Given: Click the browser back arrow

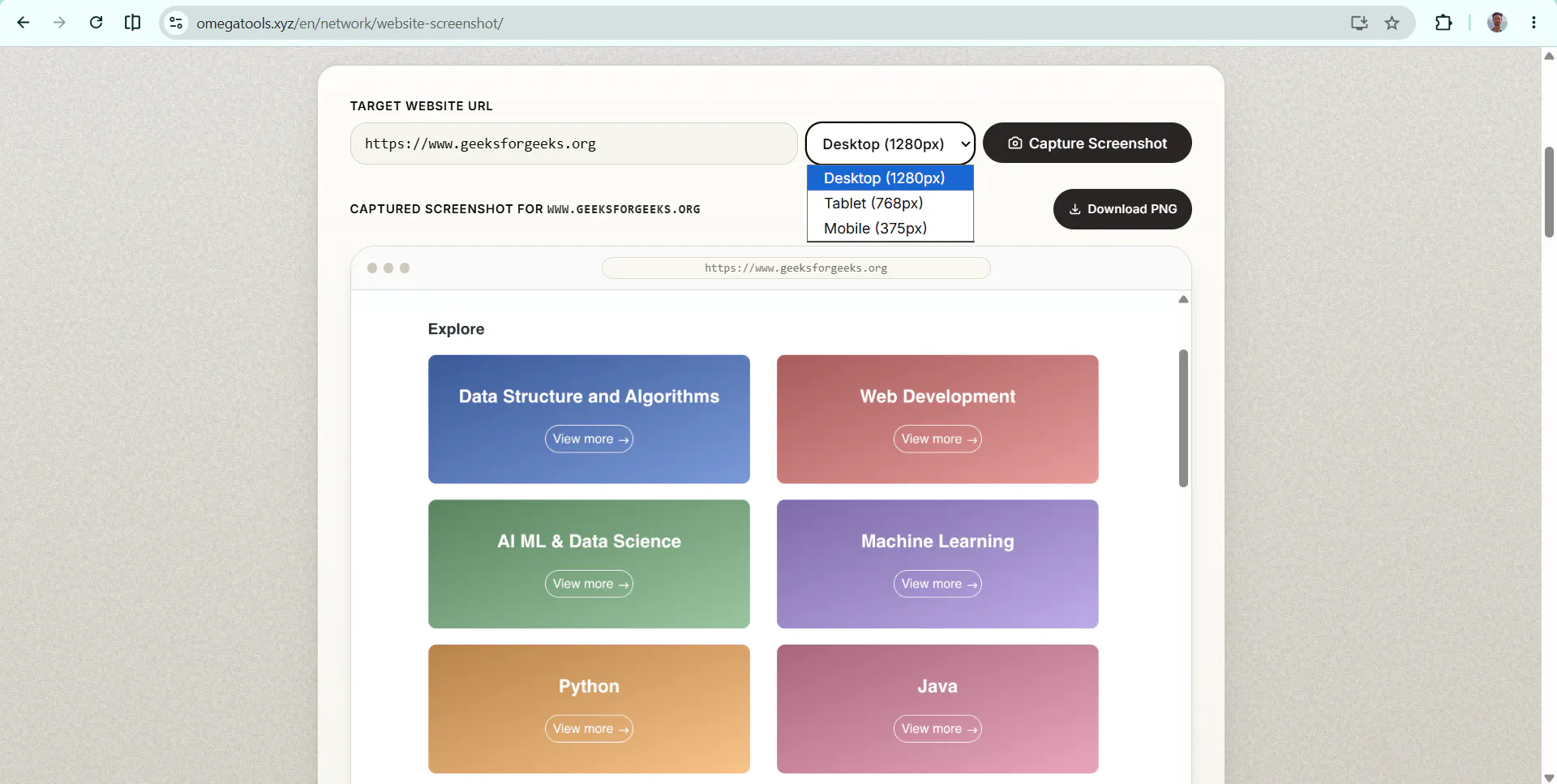Looking at the screenshot, I should pyautogui.click(x=24, y=23).
